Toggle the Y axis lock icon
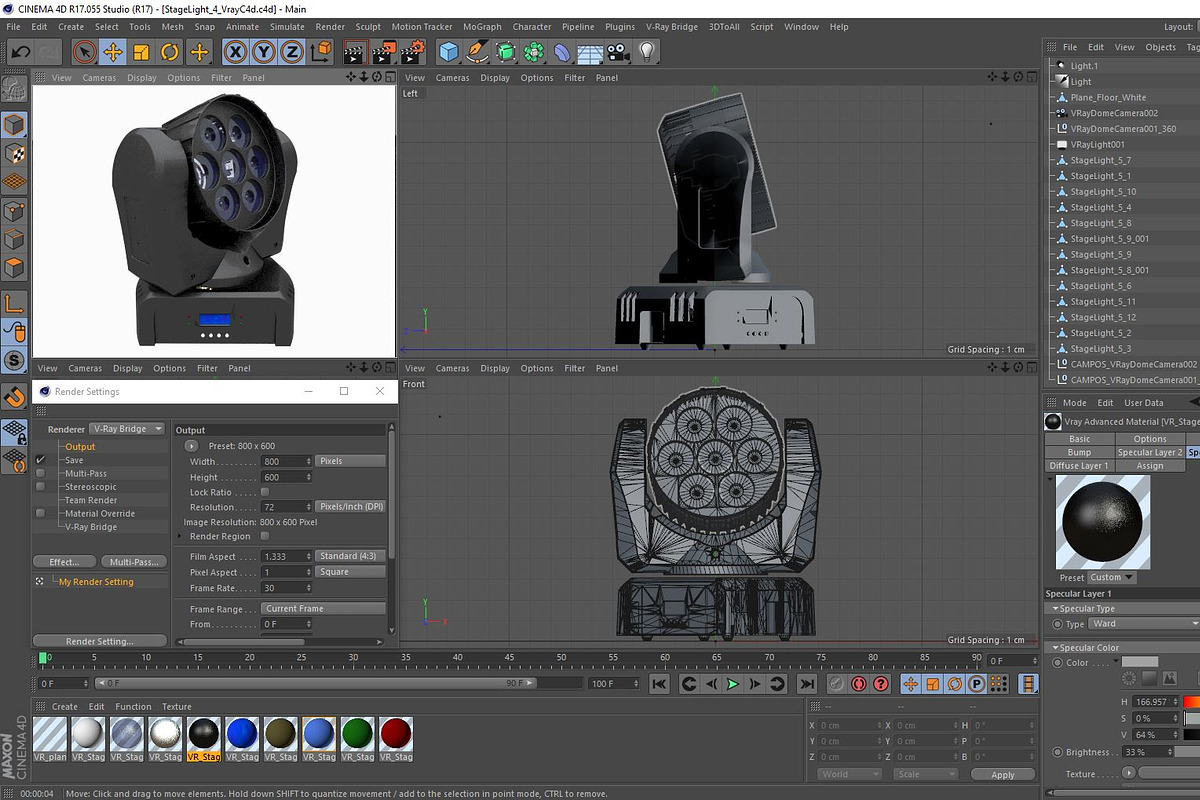The width and height of the screenshot is (1200, 800). pyautogui.click(x=264, y=52)
